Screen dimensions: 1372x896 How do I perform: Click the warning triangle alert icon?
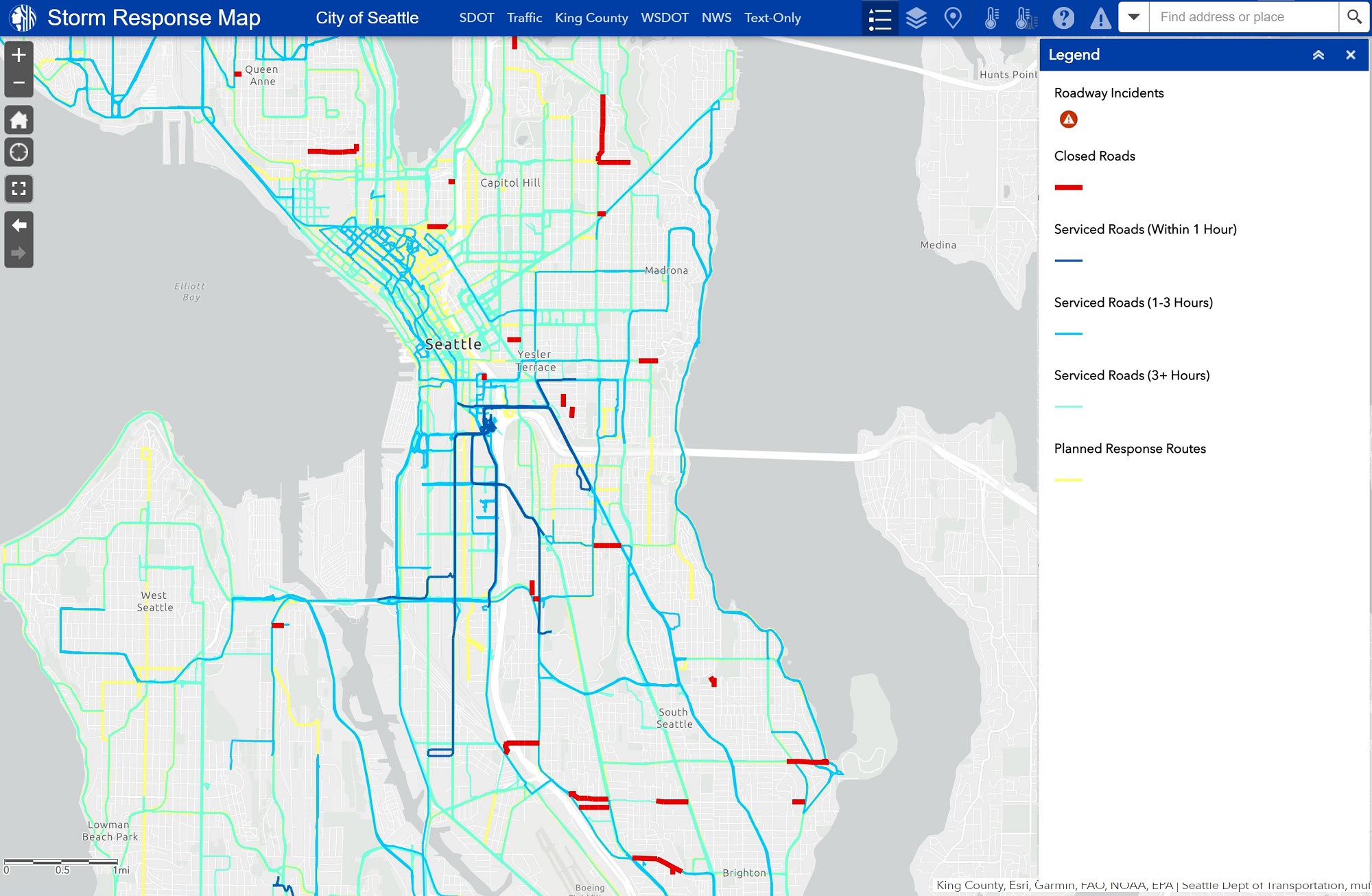pos(1100,18)
